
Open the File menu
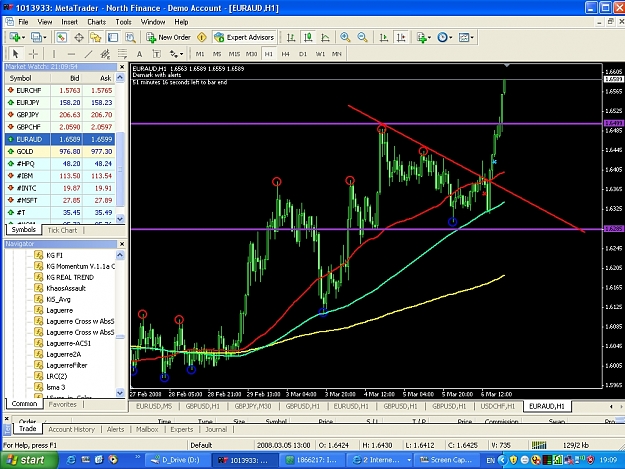pos(23,22)
